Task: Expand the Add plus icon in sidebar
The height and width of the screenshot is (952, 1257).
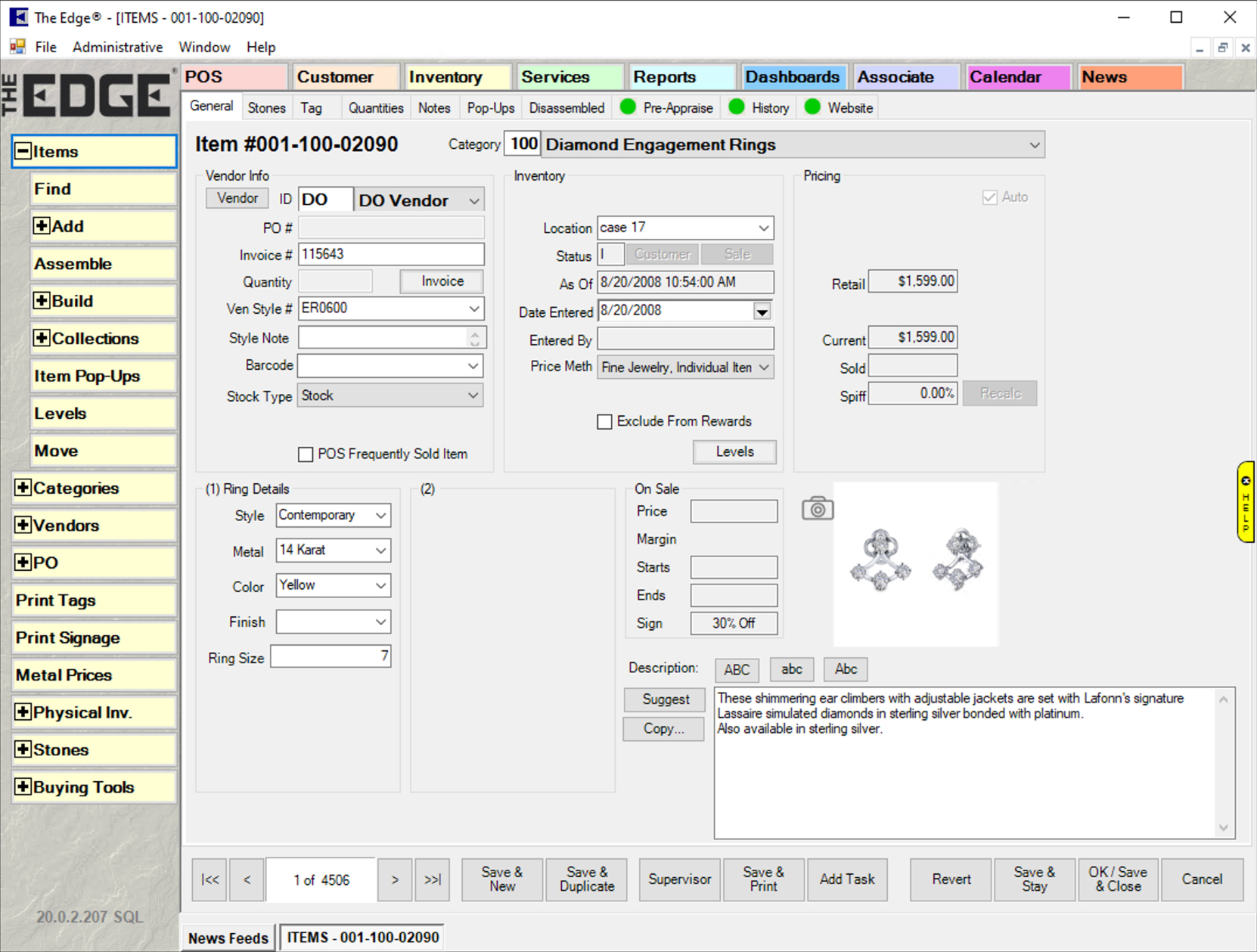Action: (42, 226)
